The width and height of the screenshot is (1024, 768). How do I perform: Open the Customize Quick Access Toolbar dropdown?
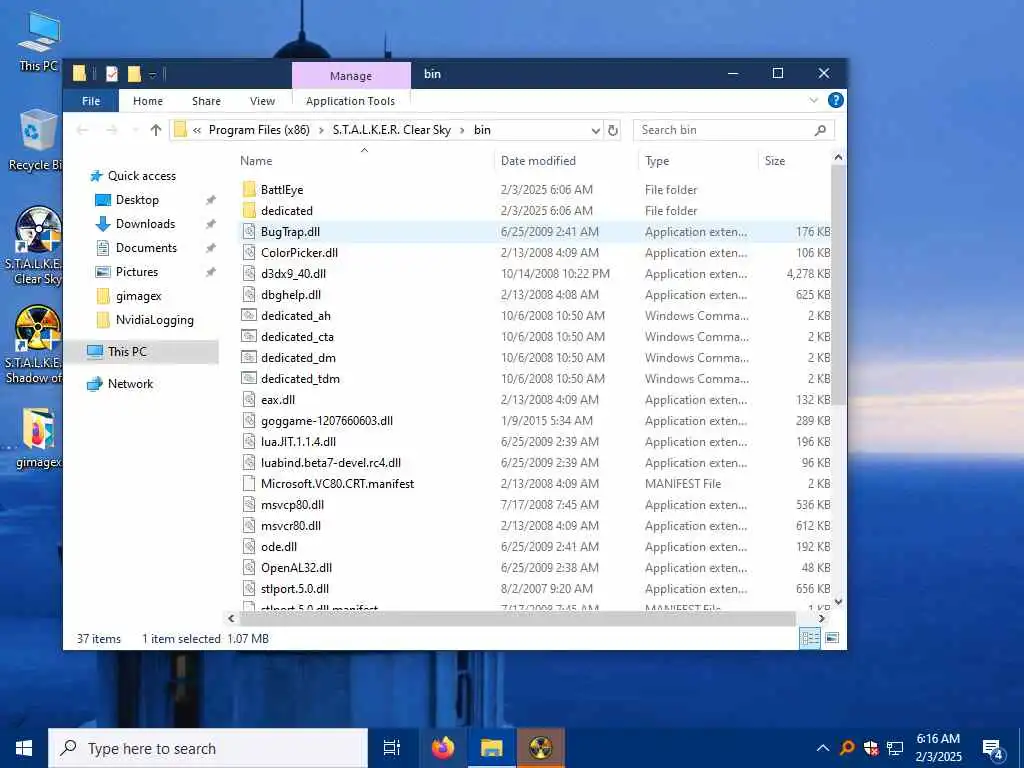click(x=153, y=74)
